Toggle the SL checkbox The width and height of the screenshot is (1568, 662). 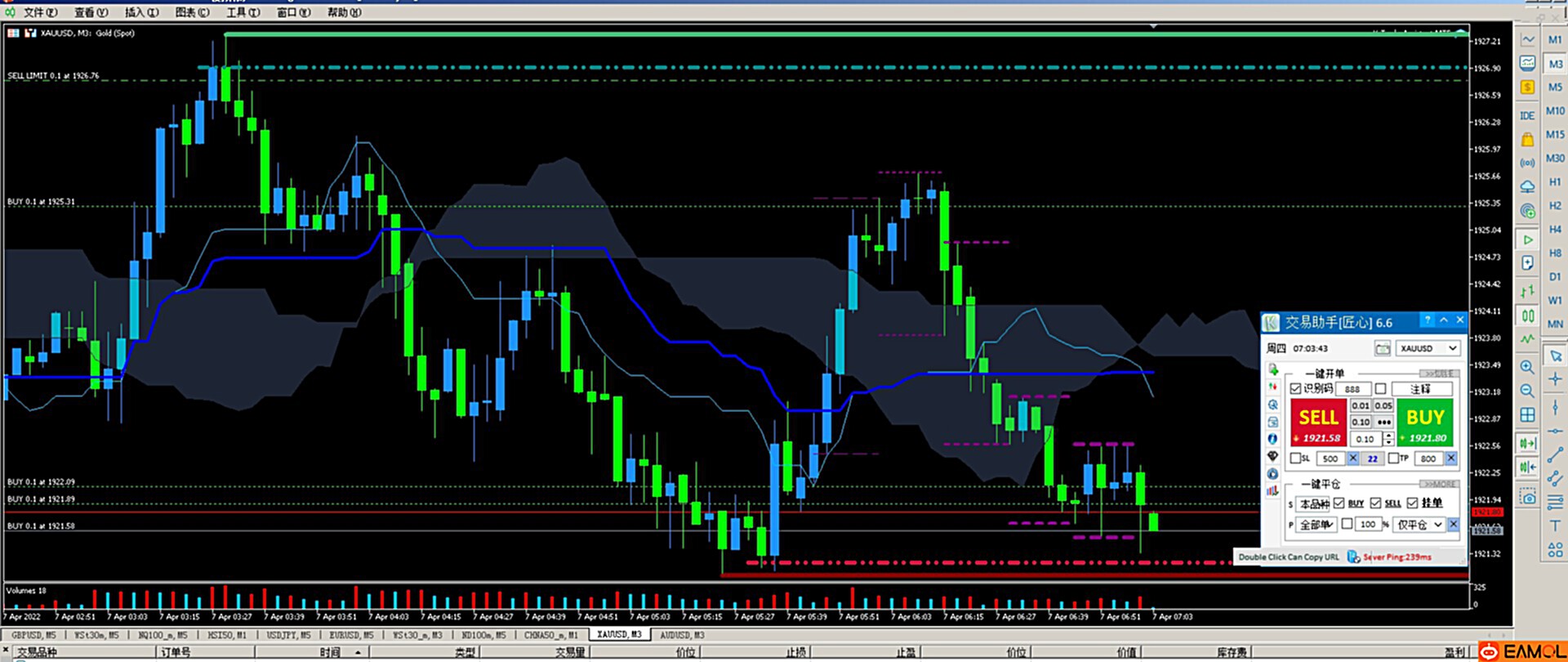(x=1295, y=458)
